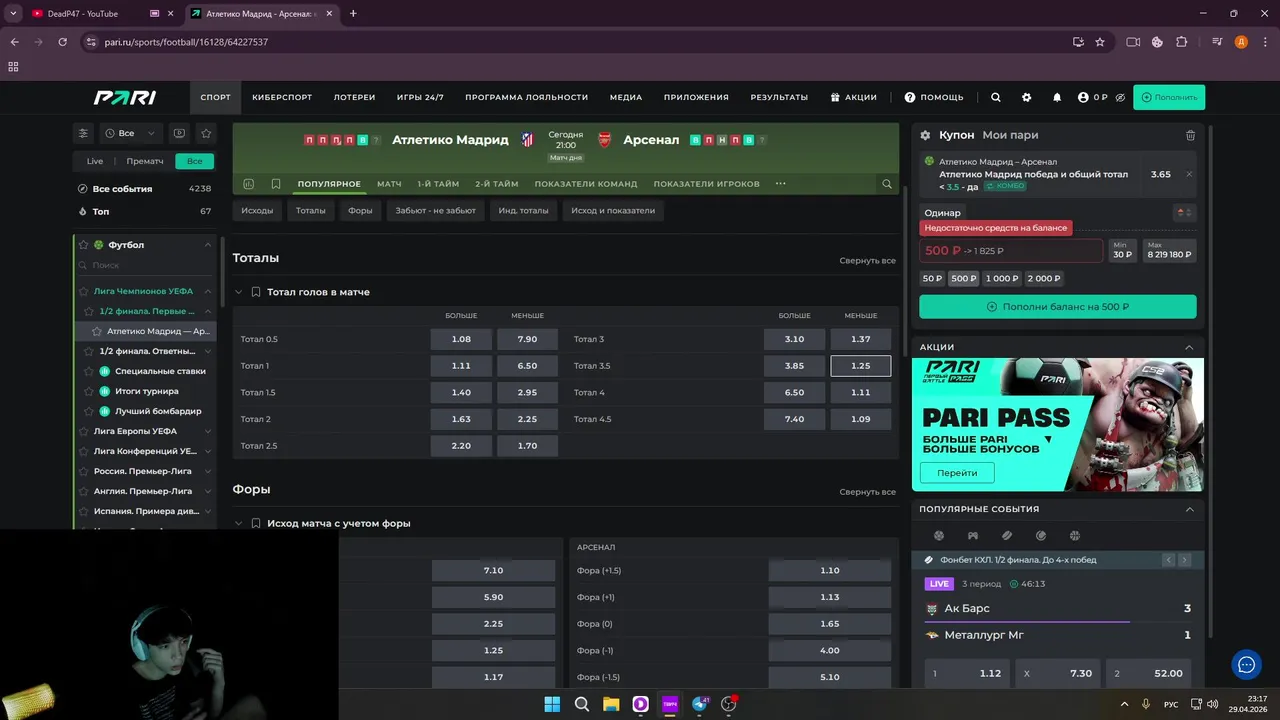The height and width of the screenshot is (720, 1280).
Task: Expand Россия. Премьер-Лига league
Action: click(x=208, y=471)
